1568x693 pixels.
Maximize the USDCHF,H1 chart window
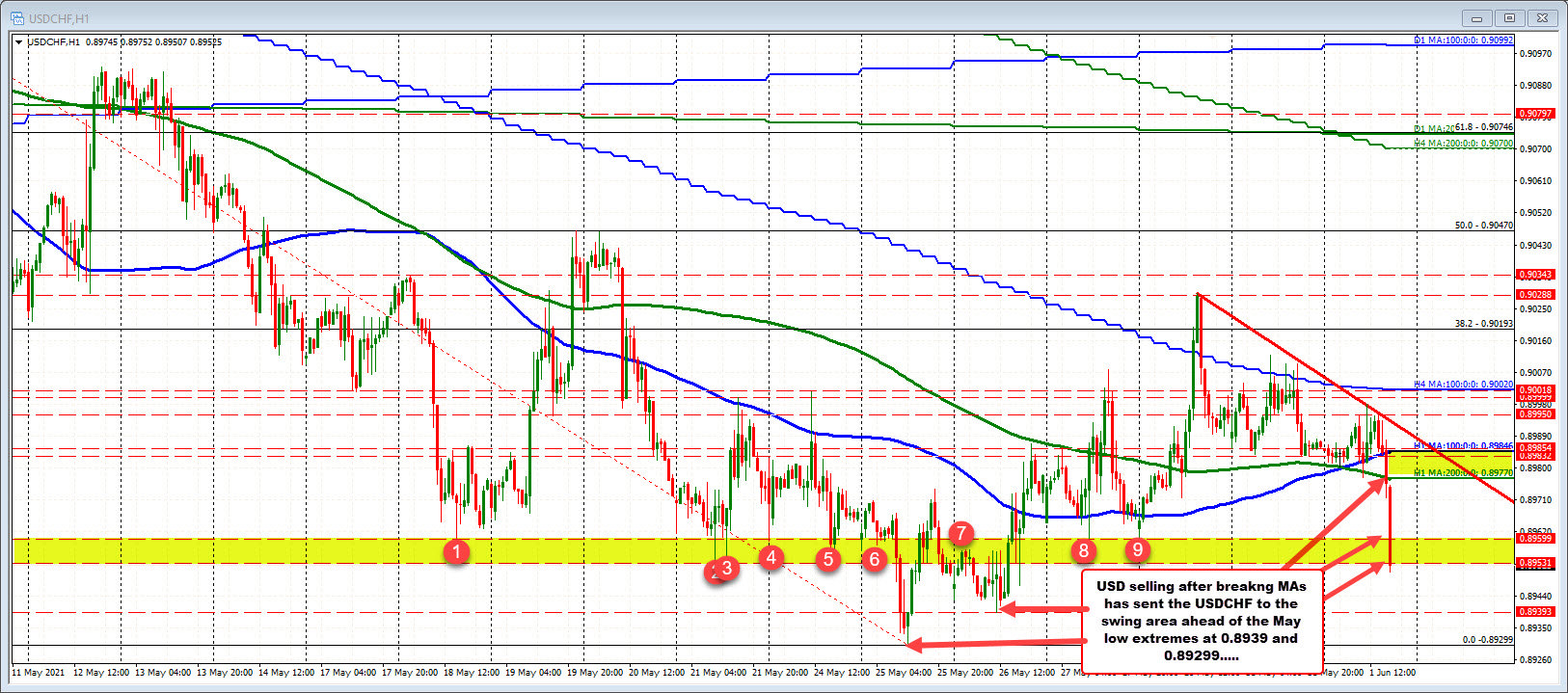(1510, 17)
